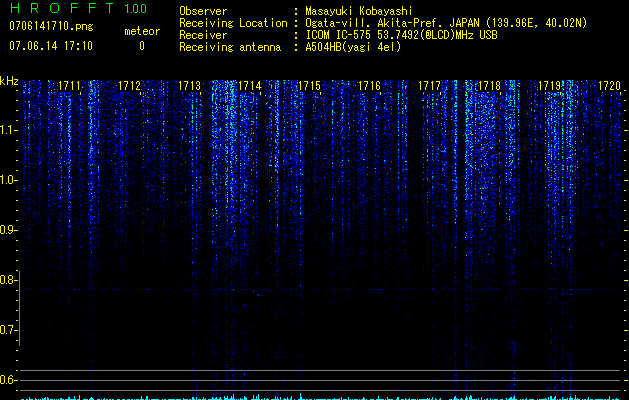Click the gray vertical range bar beside 0.7
The image size is (629, 400).
coord(19,308)
